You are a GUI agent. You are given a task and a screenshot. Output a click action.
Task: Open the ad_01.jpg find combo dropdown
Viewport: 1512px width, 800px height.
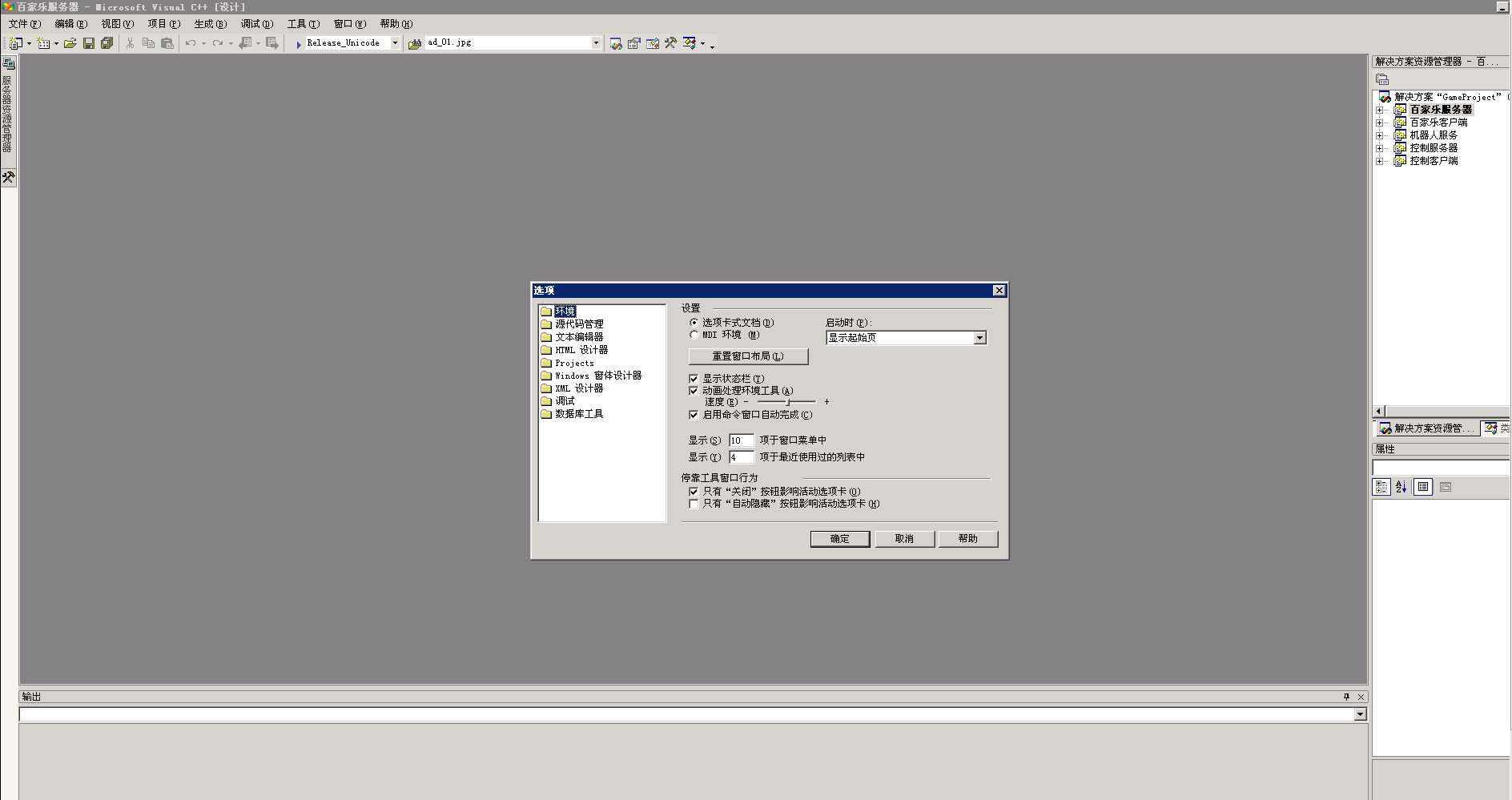pos(596,43)
